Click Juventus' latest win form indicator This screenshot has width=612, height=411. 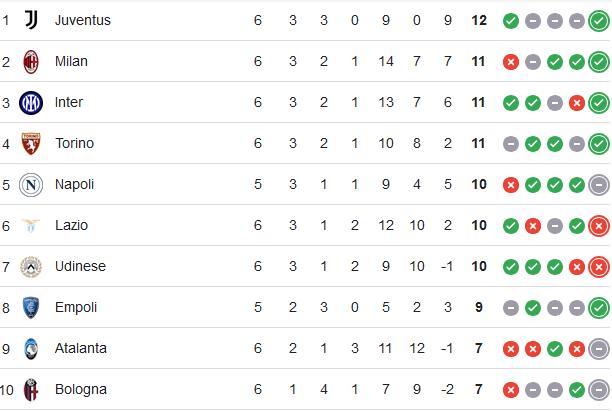tap(599, 21)
